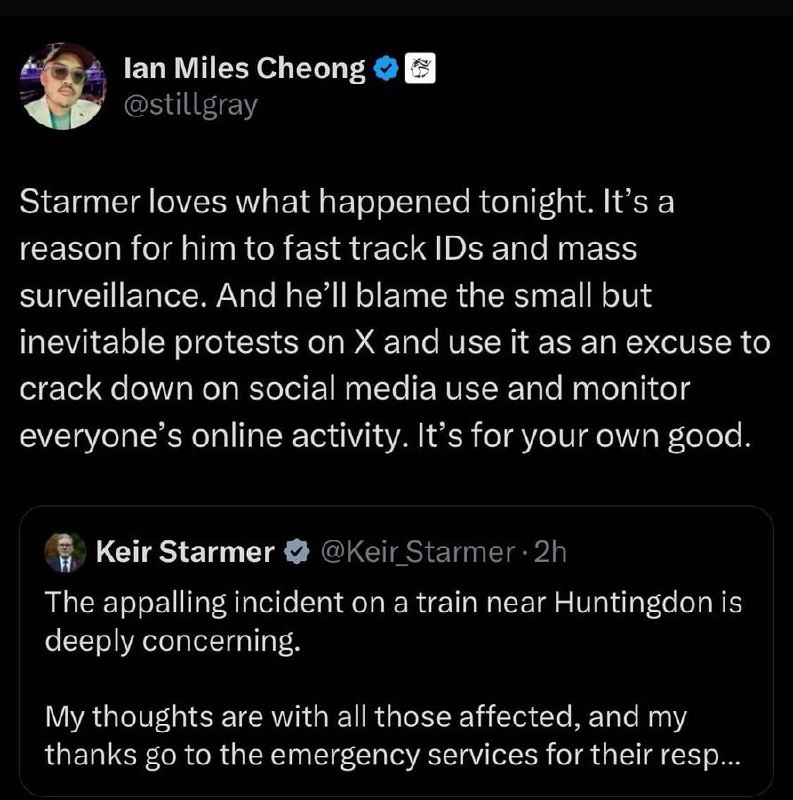This screenshot has width=793, height=800.
Task: Click the 2h timestamp on the quoted tweet
Action: pos(549,551)
